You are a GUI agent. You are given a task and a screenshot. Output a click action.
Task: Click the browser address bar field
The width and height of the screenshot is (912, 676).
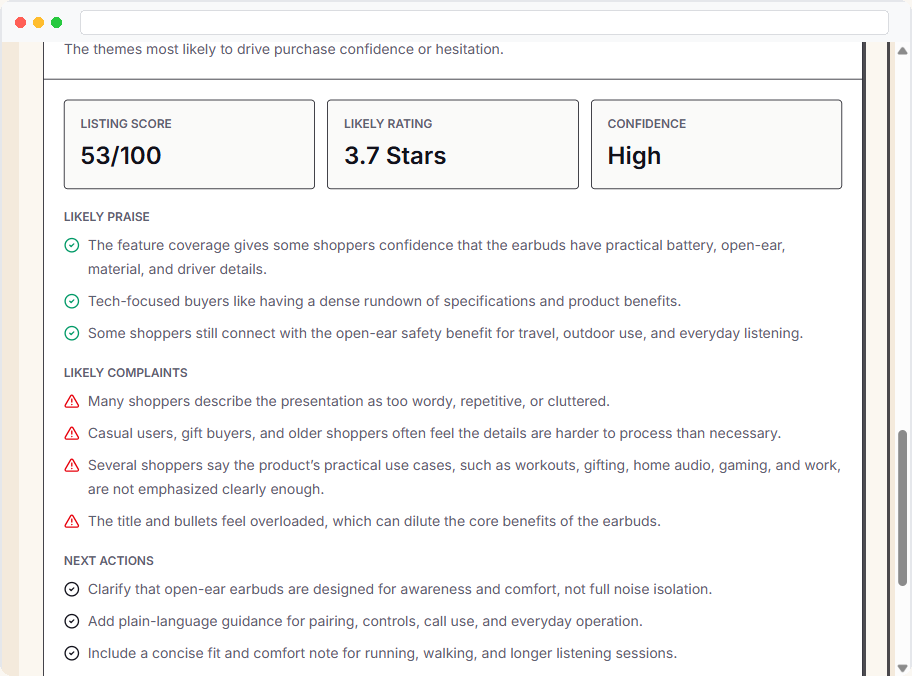(484, 22)
